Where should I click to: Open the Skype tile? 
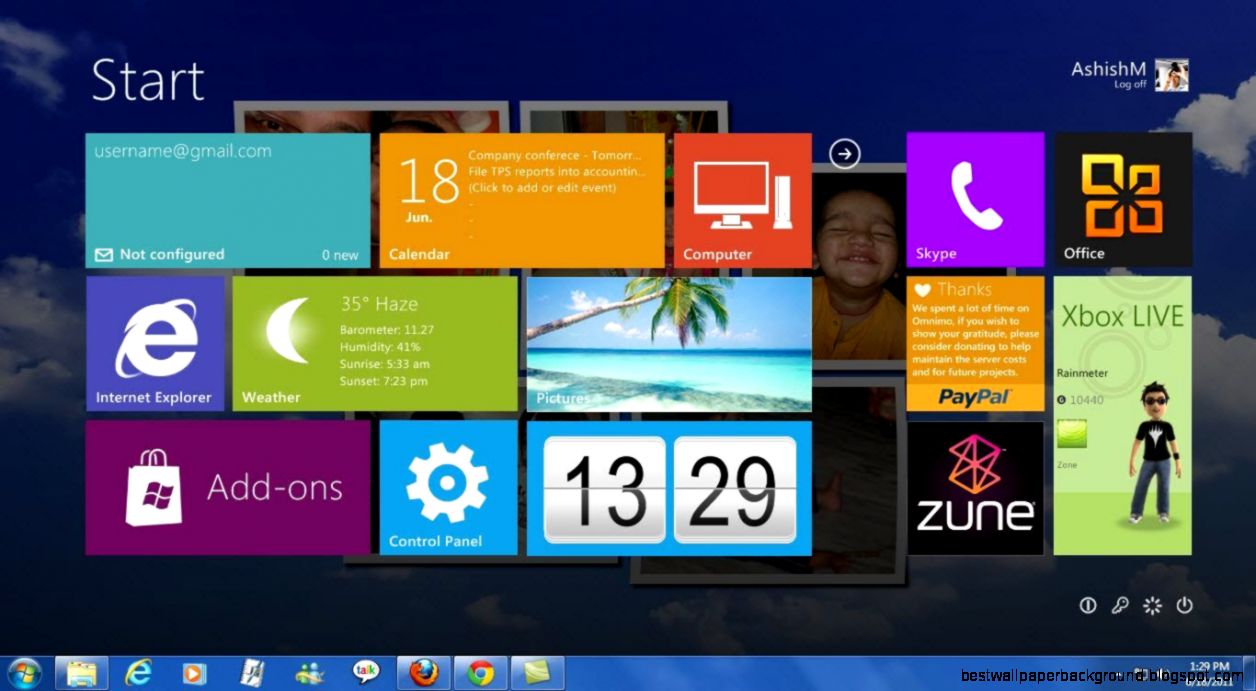(x=975, y=200)
